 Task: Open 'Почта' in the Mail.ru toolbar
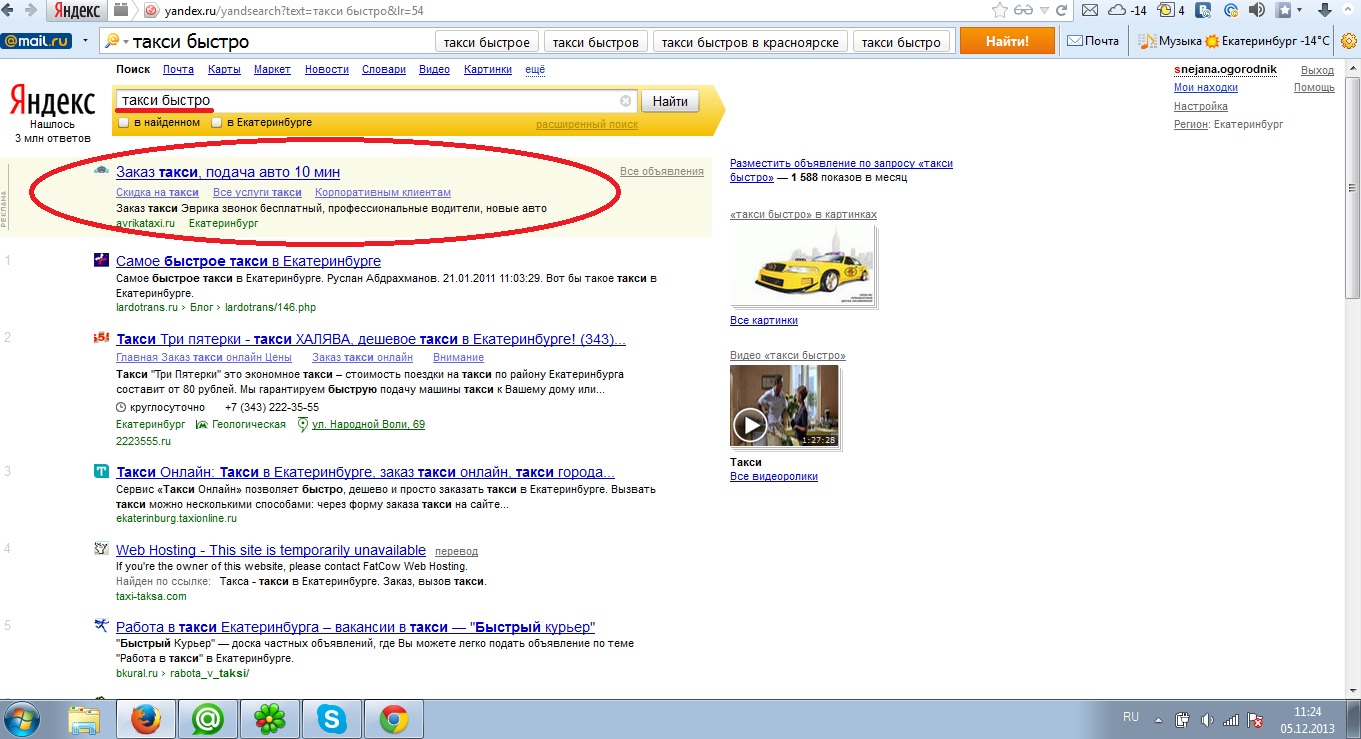(1093, 41)
